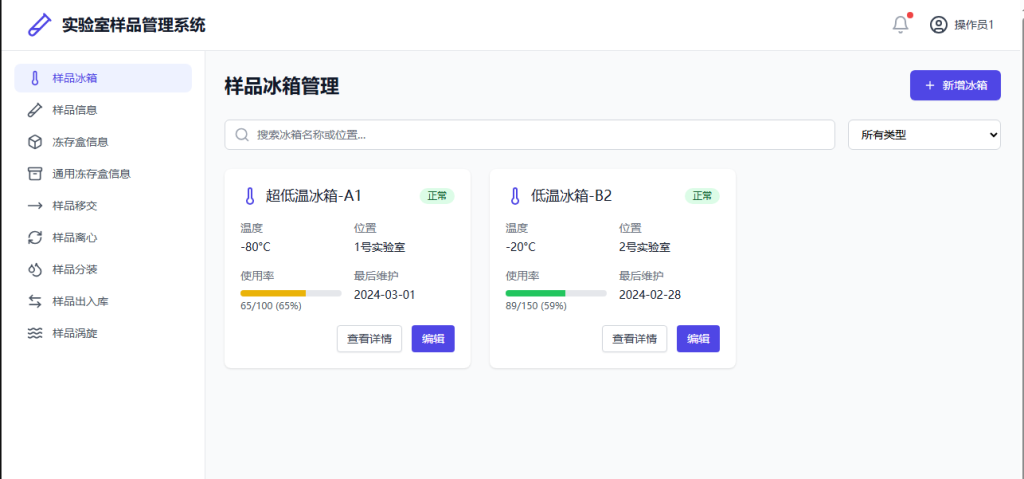This screenshot has height=479, width=1024.
Task: Open the 所有类型 type filter dropdown
Action: (x=924, y=135)
